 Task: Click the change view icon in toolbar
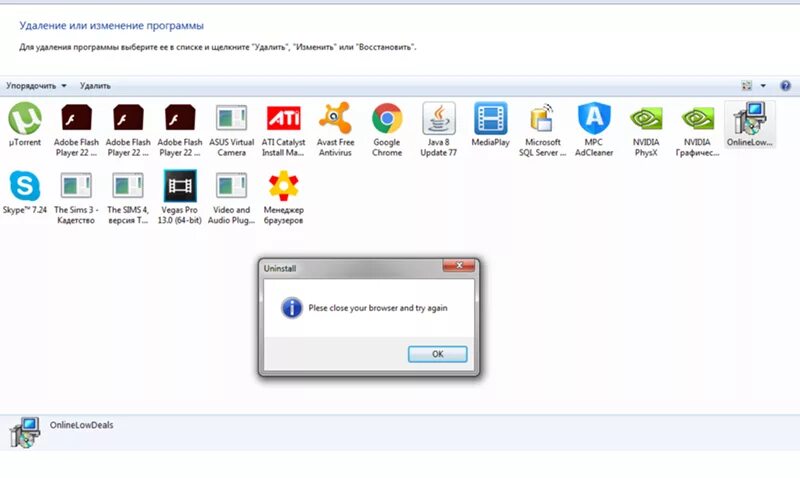tap(746, 86)
